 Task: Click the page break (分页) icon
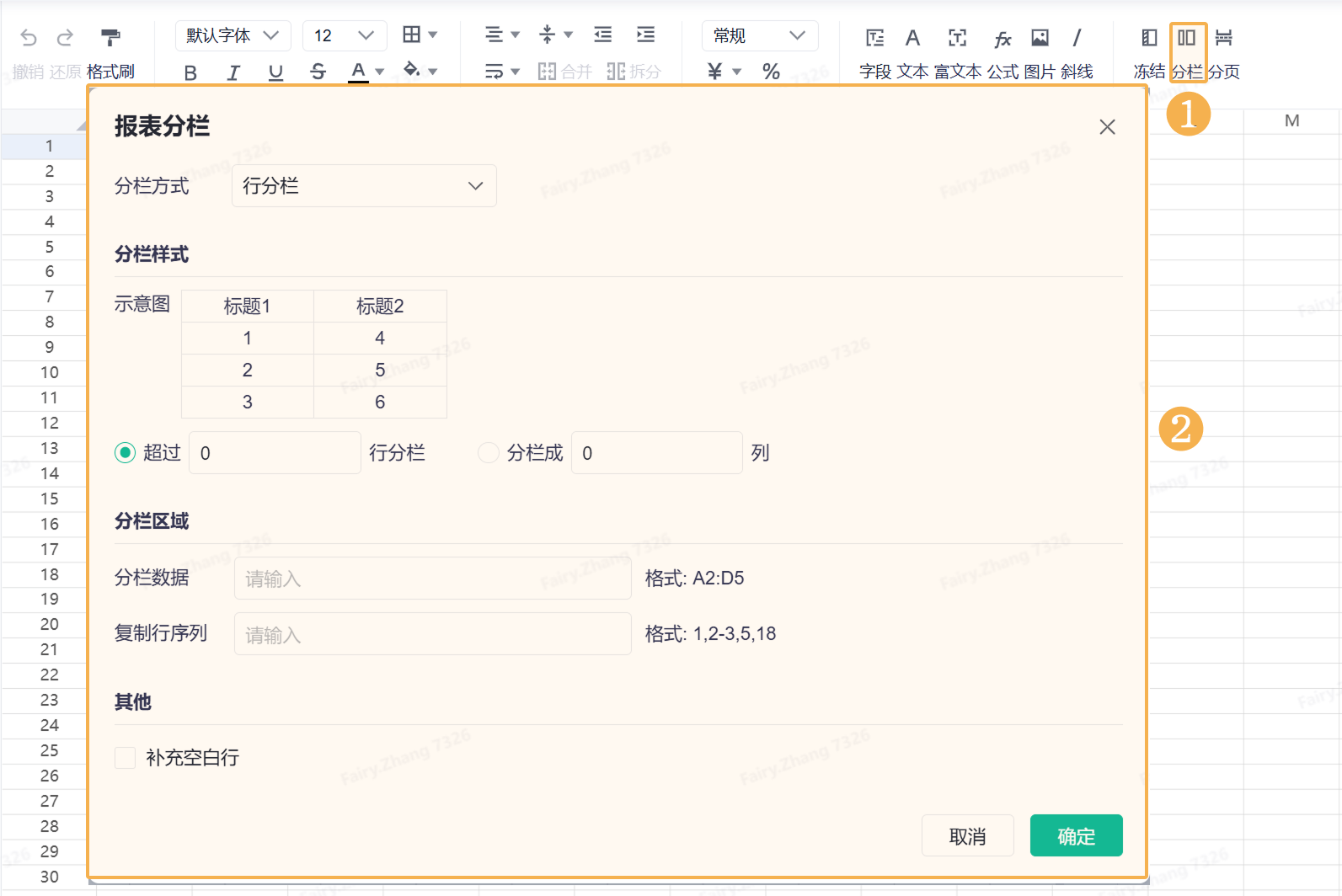click(1224, 37)
